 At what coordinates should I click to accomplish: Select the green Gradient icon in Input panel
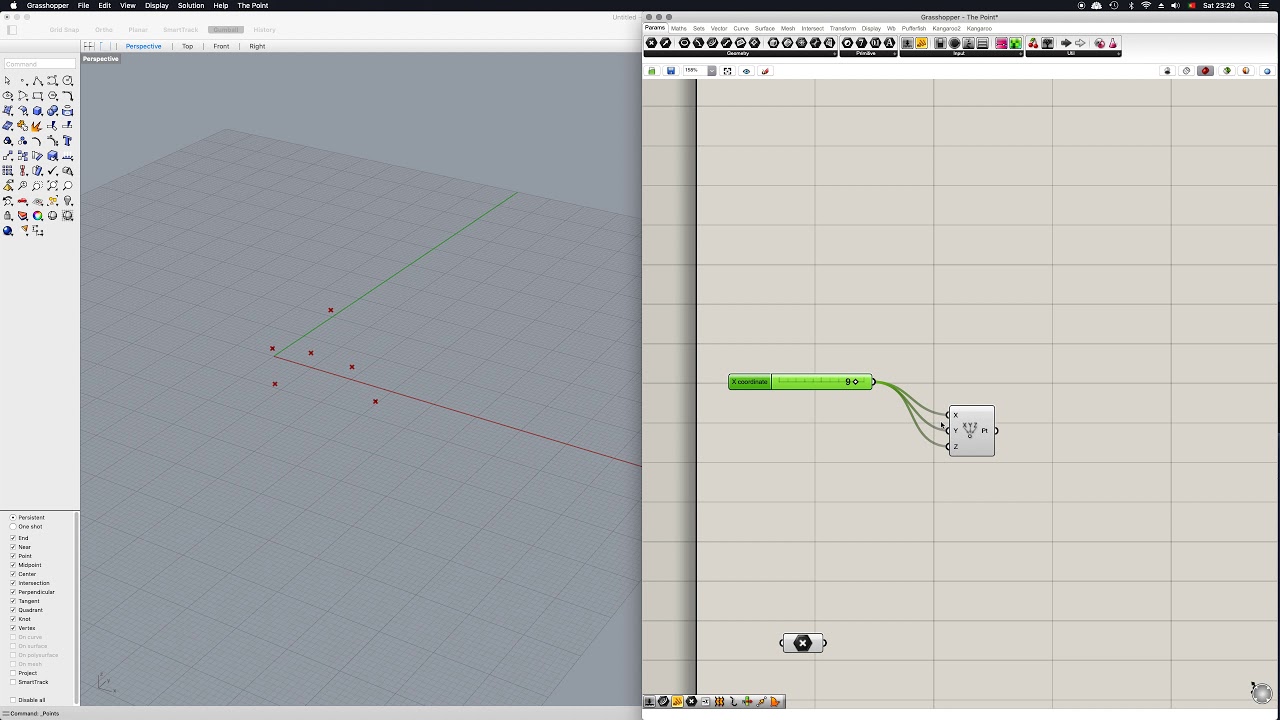pos(1015,43)
